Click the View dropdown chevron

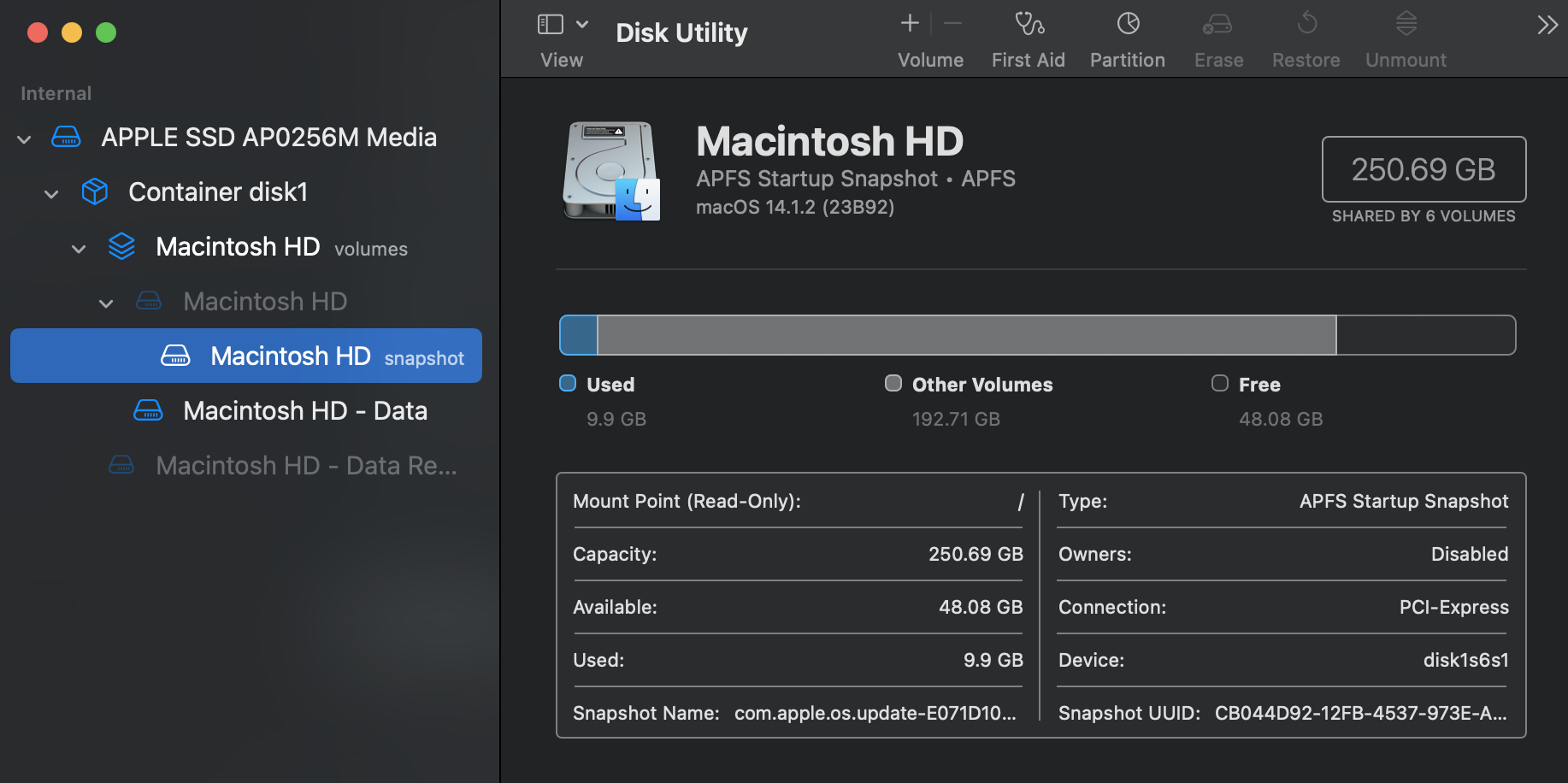click(582, 24)
